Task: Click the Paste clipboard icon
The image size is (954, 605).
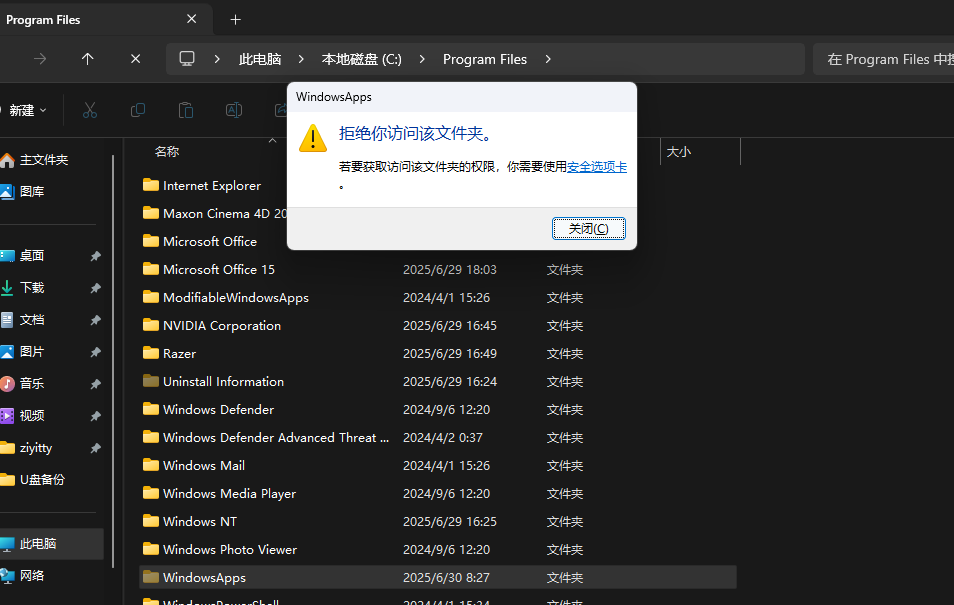Action: (x=186, y=110)
